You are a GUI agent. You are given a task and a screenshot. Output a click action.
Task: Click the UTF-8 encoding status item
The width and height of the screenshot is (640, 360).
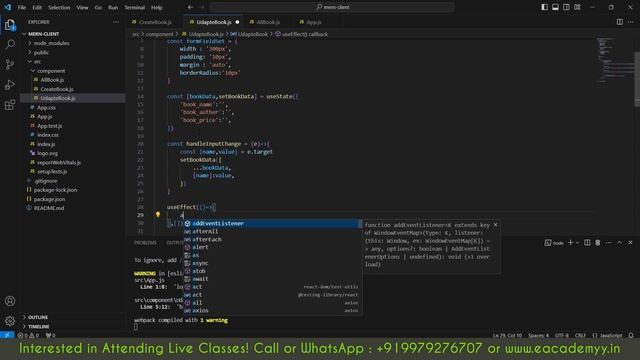[562, 335]
